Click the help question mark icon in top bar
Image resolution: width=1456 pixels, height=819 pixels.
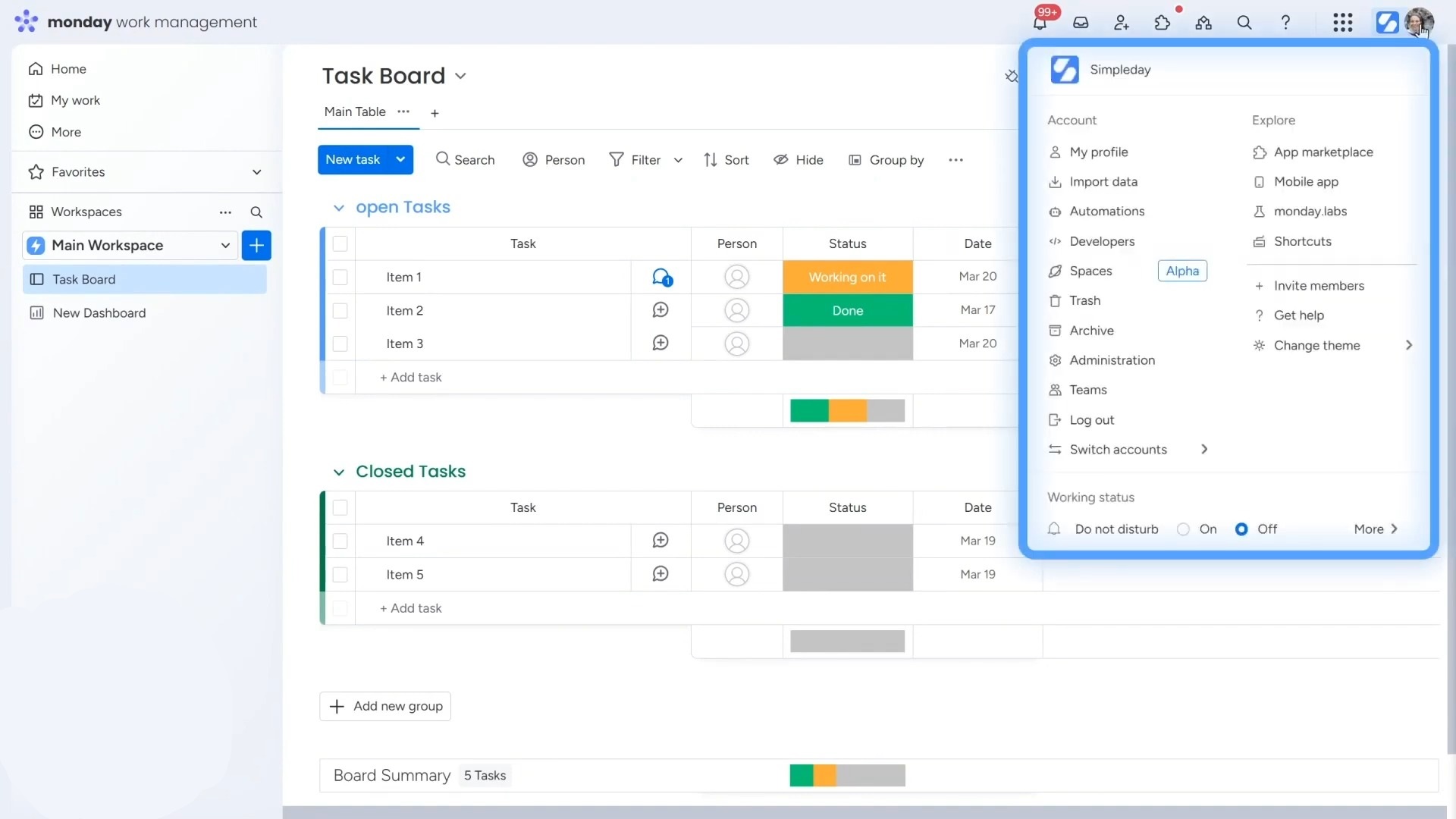[x=1285, y=23]
